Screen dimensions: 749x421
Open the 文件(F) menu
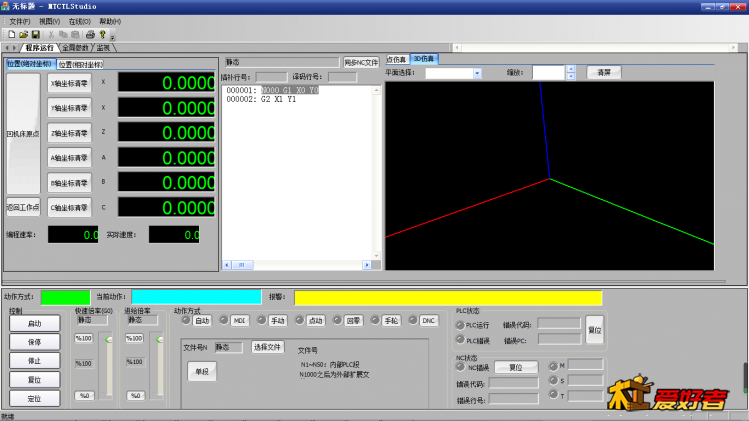(x=20, y=22)
